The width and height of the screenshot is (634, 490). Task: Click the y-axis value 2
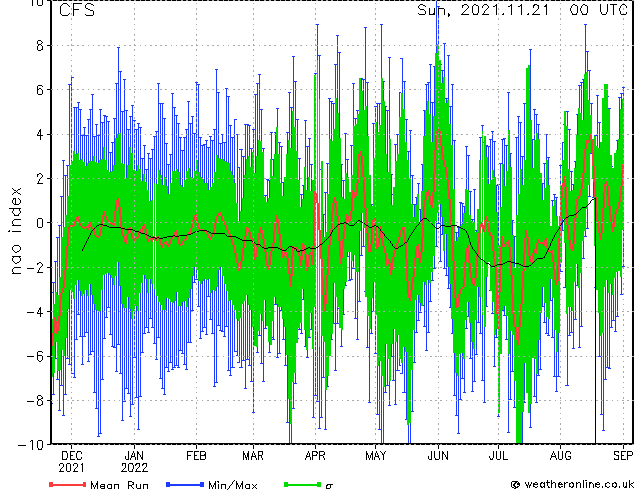(x=40, y=179)
